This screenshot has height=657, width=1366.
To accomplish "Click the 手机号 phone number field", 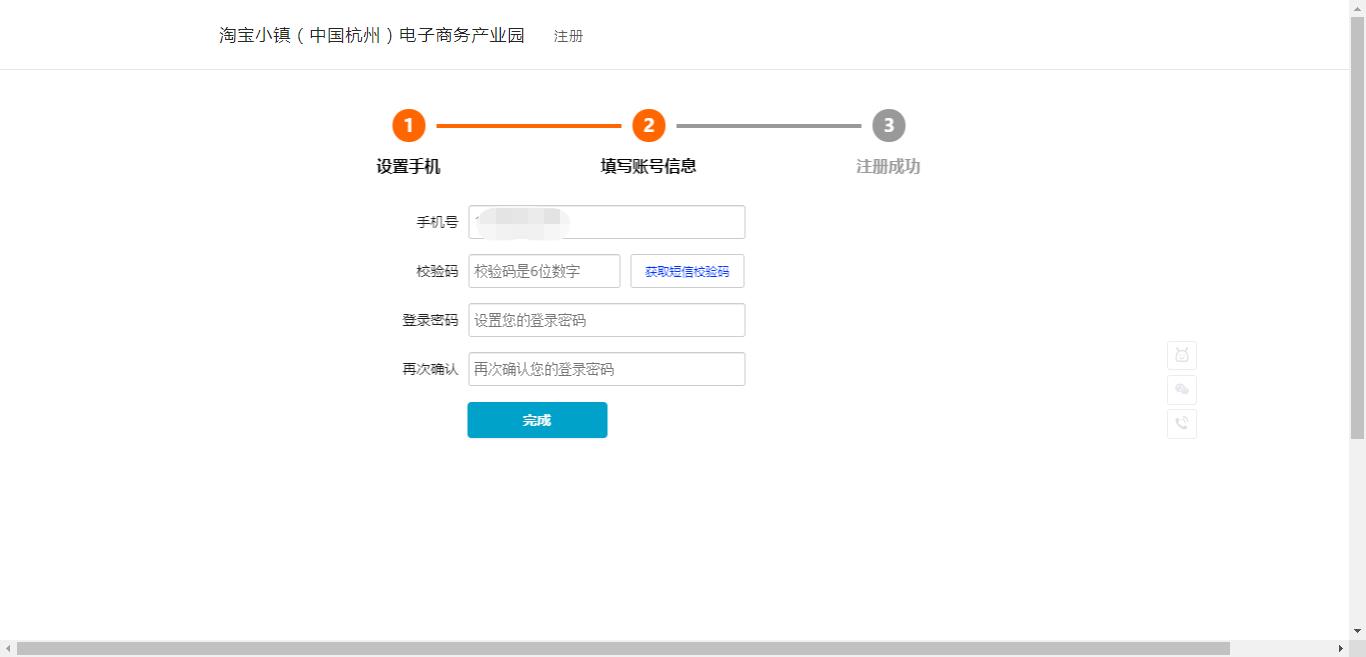I will [606, 222].
